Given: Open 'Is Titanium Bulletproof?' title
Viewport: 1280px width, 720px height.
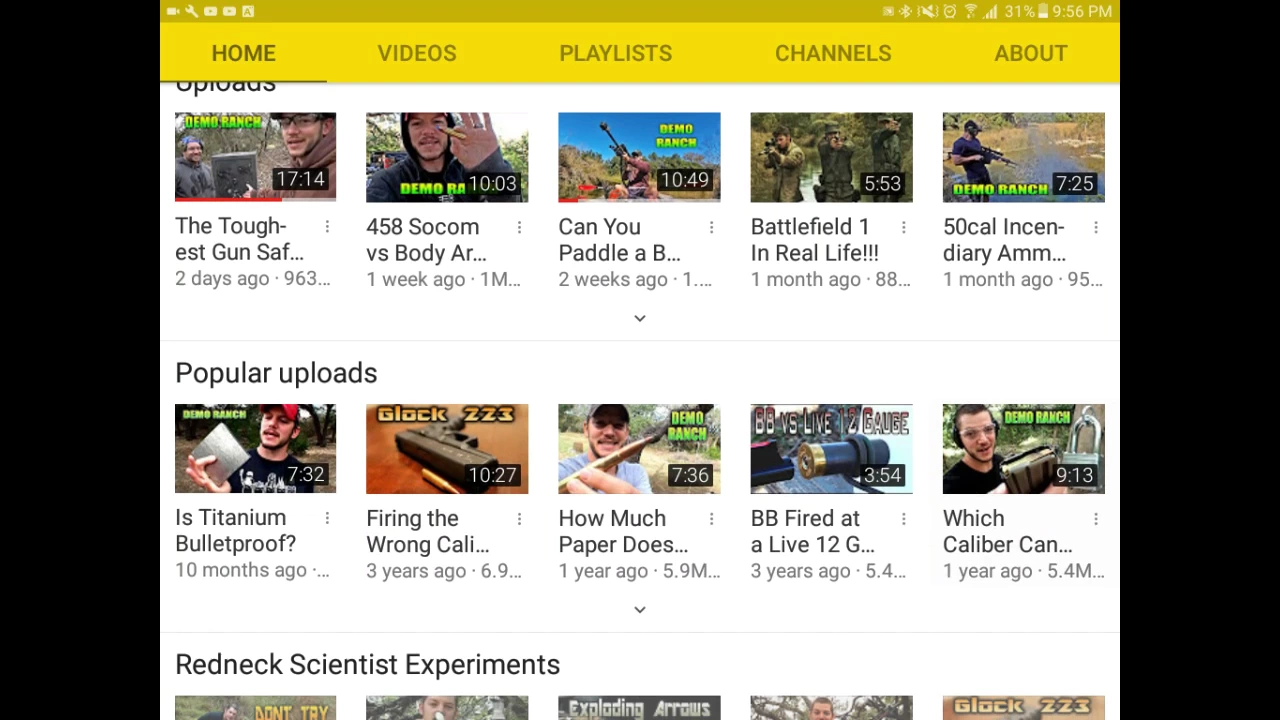Looking at the screenshot, I should 236,530.
